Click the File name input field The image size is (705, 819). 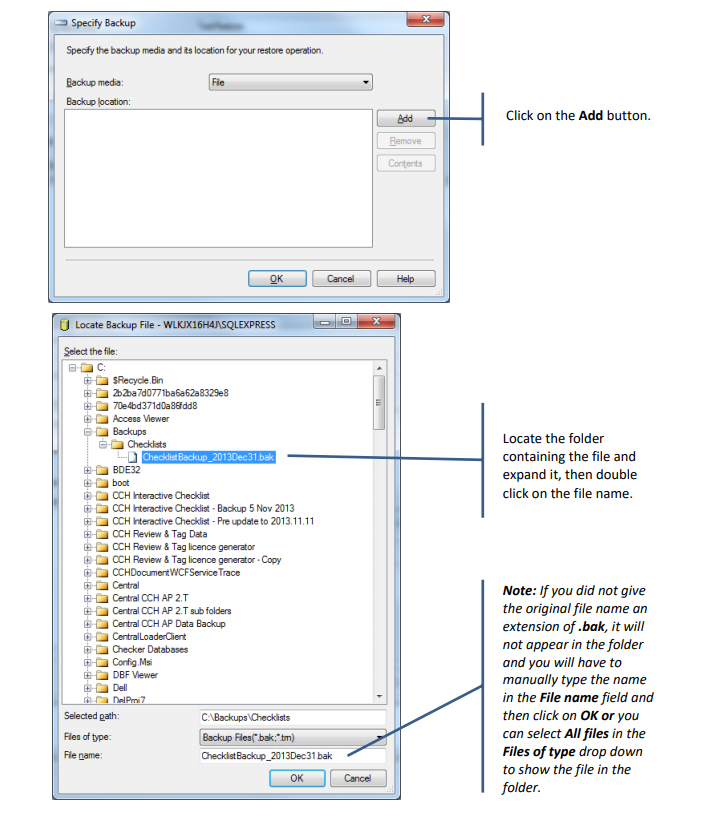(x=293, y=756)
